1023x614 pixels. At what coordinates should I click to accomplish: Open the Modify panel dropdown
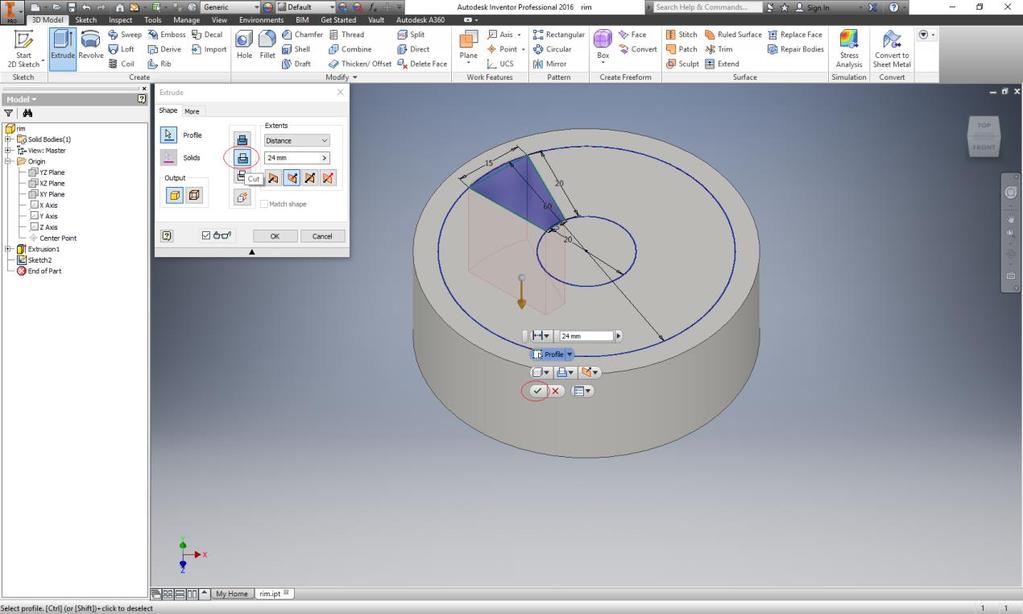pyautogui.click(x=341, y=77)
